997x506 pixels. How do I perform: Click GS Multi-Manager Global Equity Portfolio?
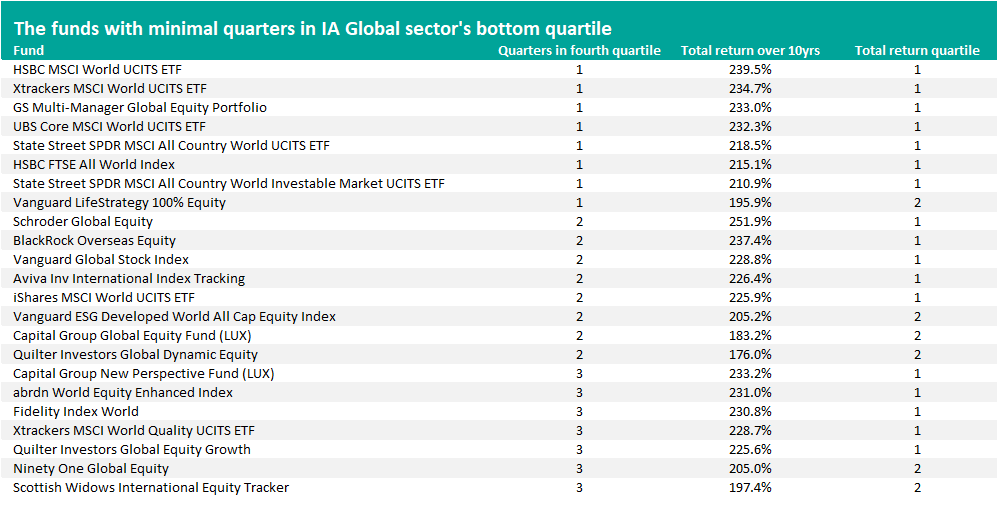click(140, 108)
